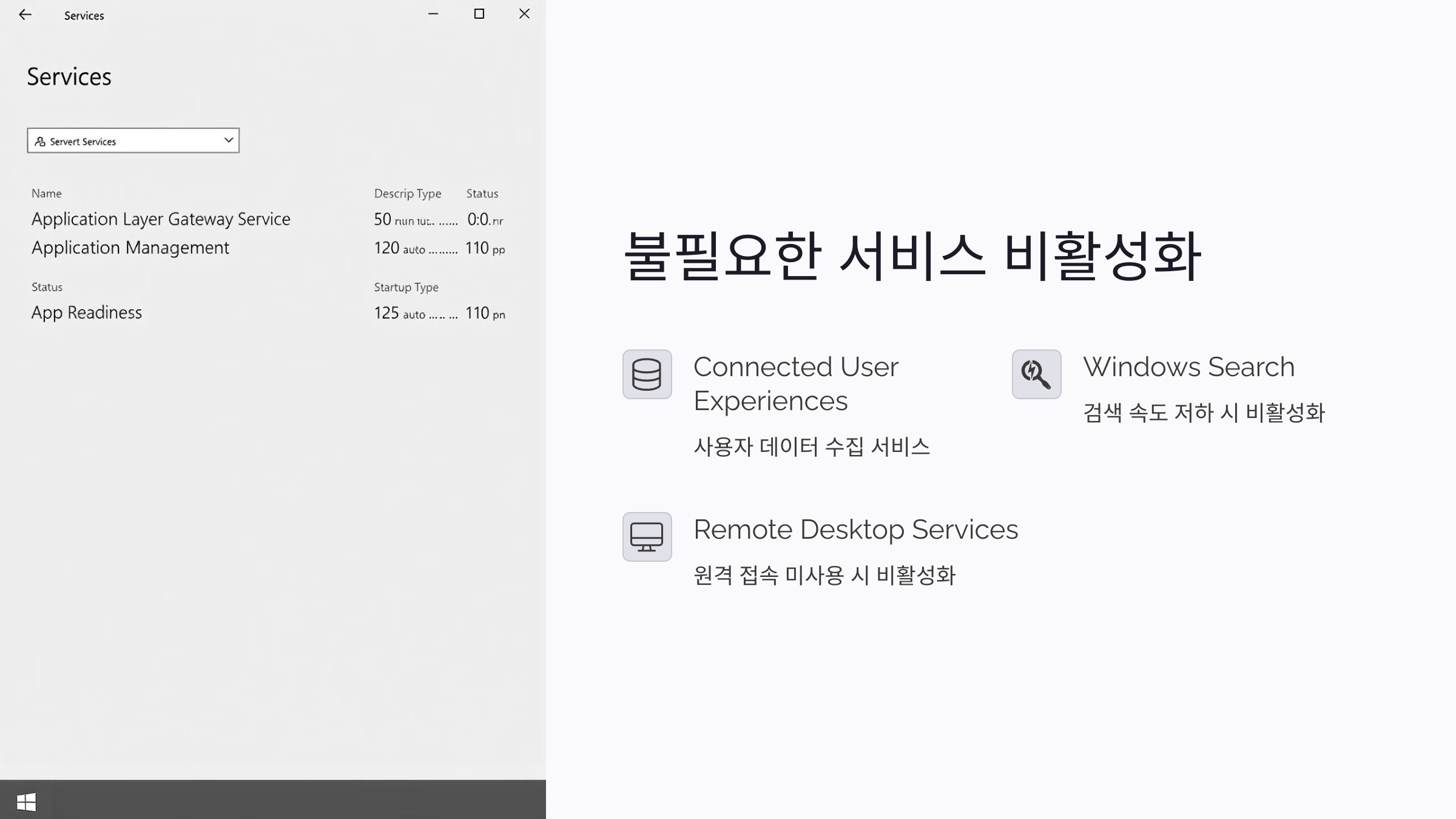Select Application Layer Gateway Service row
This screenshot has width=1456, height=819.
(x=161, y=219)
